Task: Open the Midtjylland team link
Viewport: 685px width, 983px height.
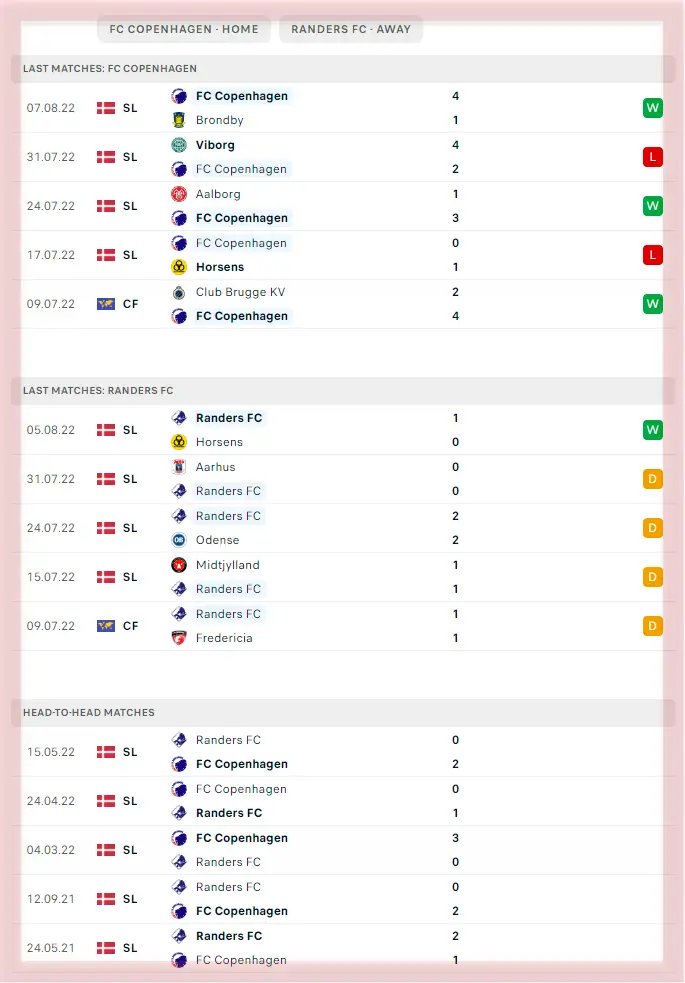Action: 227,565
